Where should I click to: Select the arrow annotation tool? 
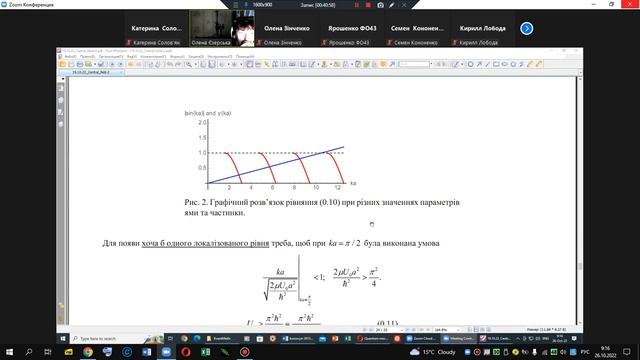(x=479, y=64)
